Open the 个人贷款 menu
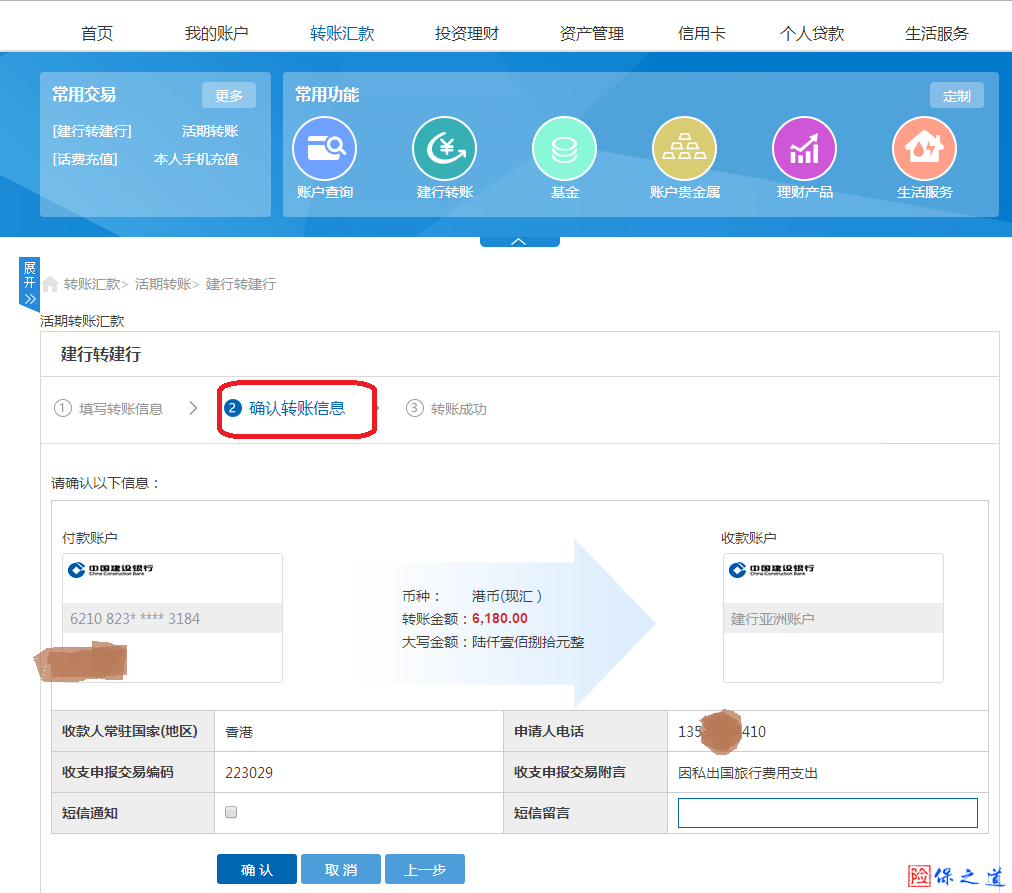The width and height of the screenshot is (1012, 893). (812, 34)
